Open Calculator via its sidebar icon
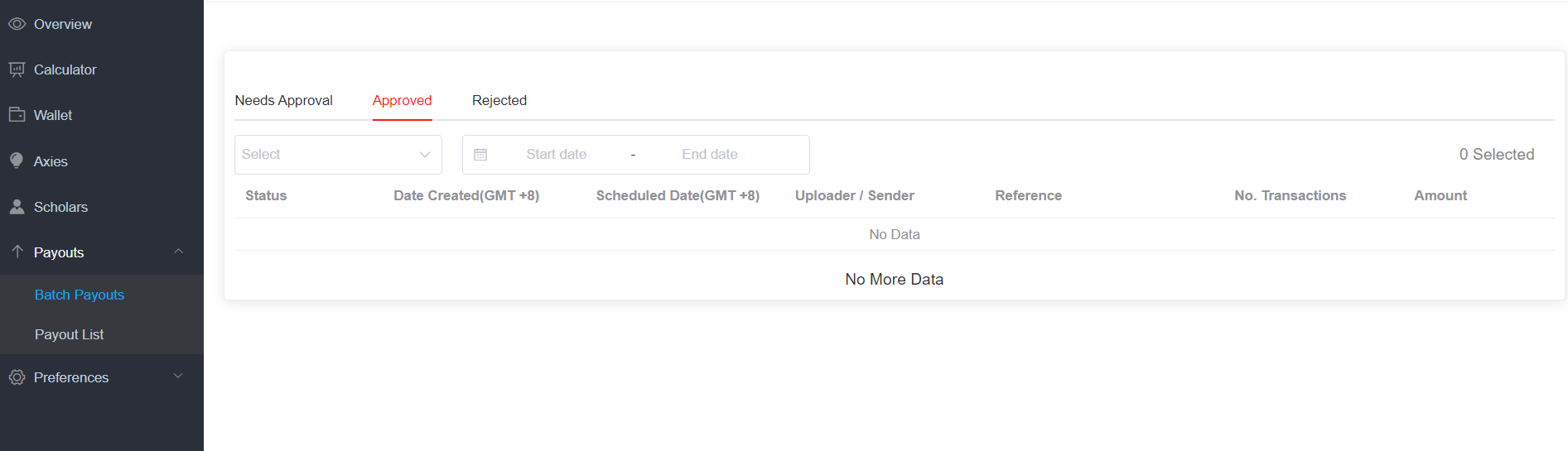1568x451 pixels. point(17,70)
